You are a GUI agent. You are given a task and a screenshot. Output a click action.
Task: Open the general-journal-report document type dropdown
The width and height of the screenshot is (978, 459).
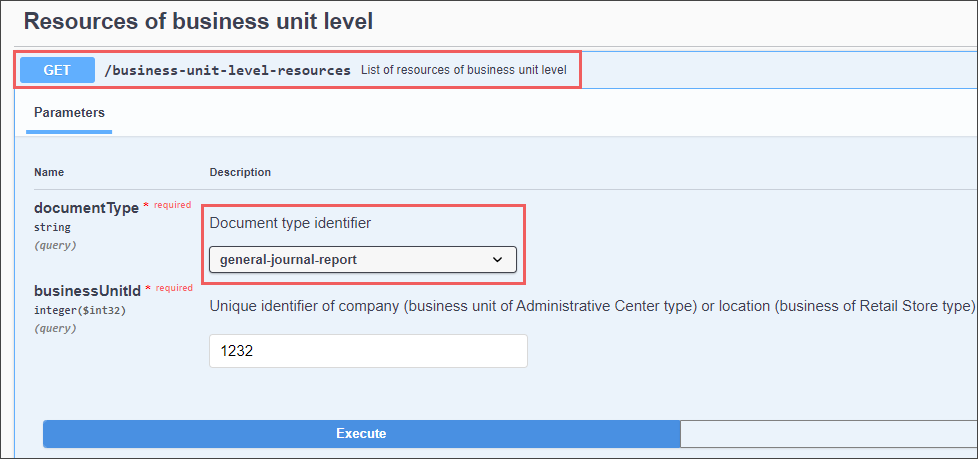click(363, 259)
